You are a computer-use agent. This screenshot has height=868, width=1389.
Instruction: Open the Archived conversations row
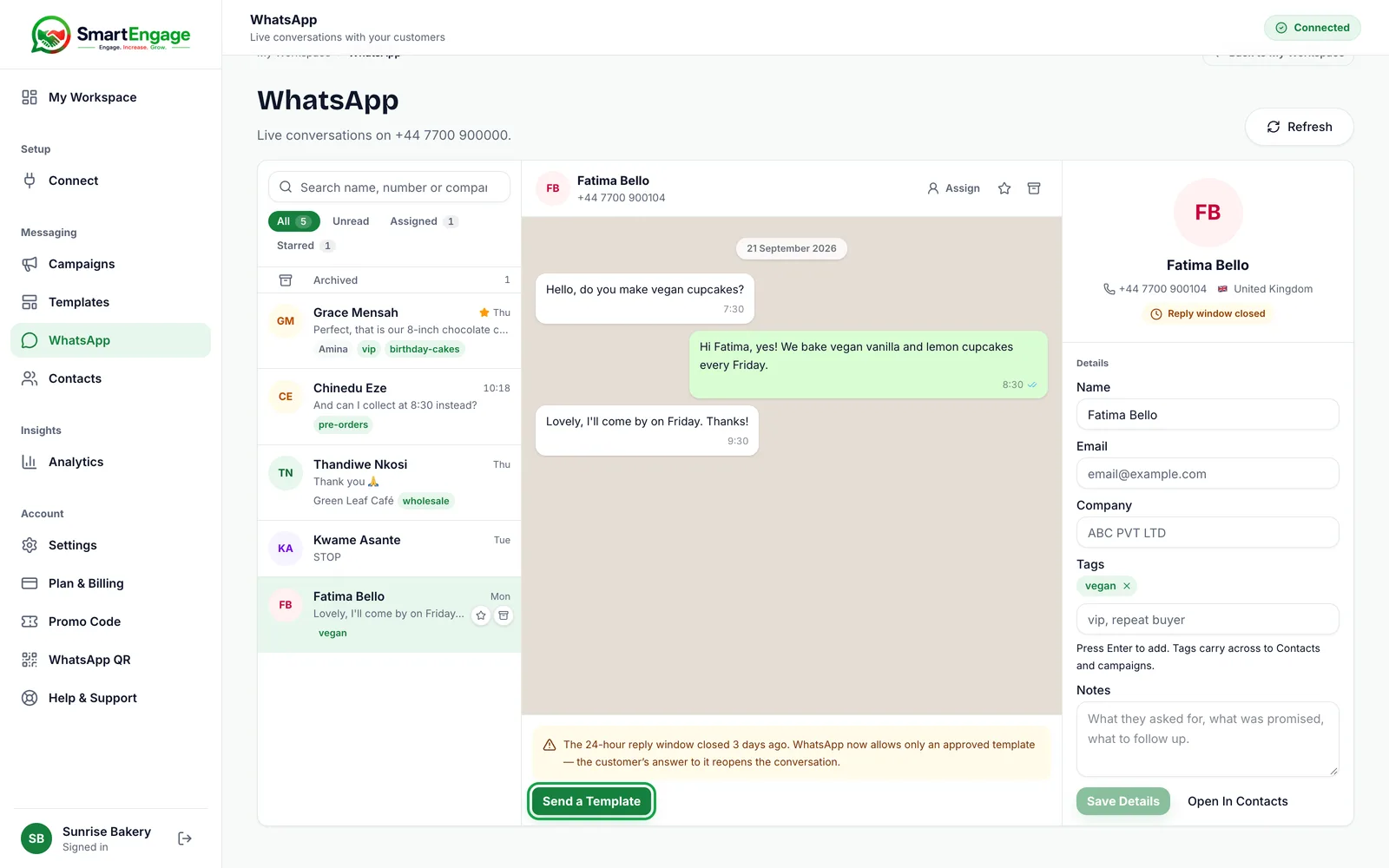click(x=389, y=280)
